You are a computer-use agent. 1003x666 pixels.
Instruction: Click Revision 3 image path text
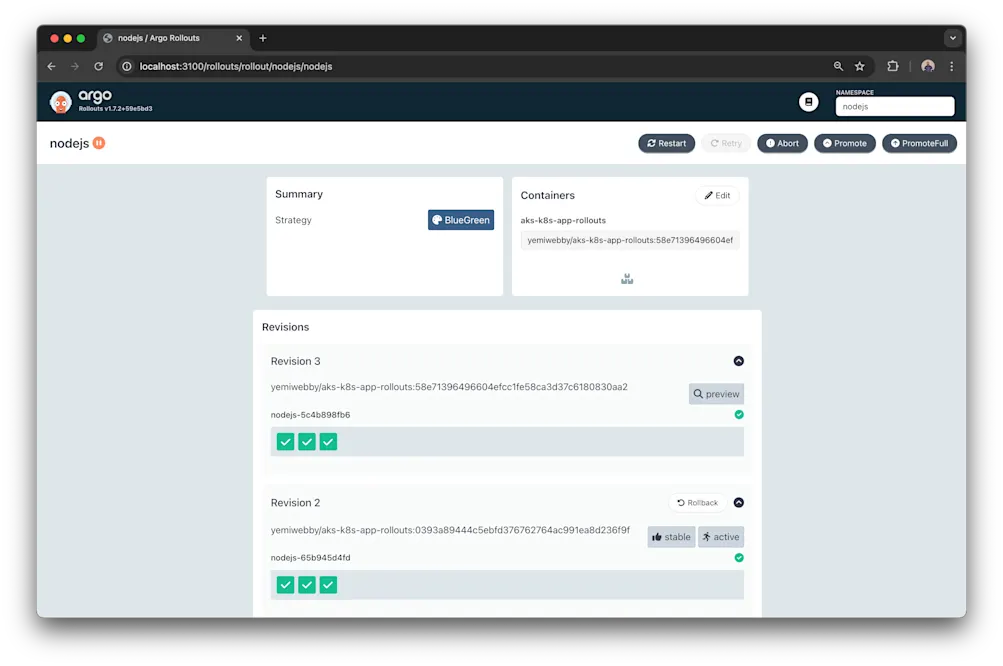pyautogui.click(x=449, y=387)
